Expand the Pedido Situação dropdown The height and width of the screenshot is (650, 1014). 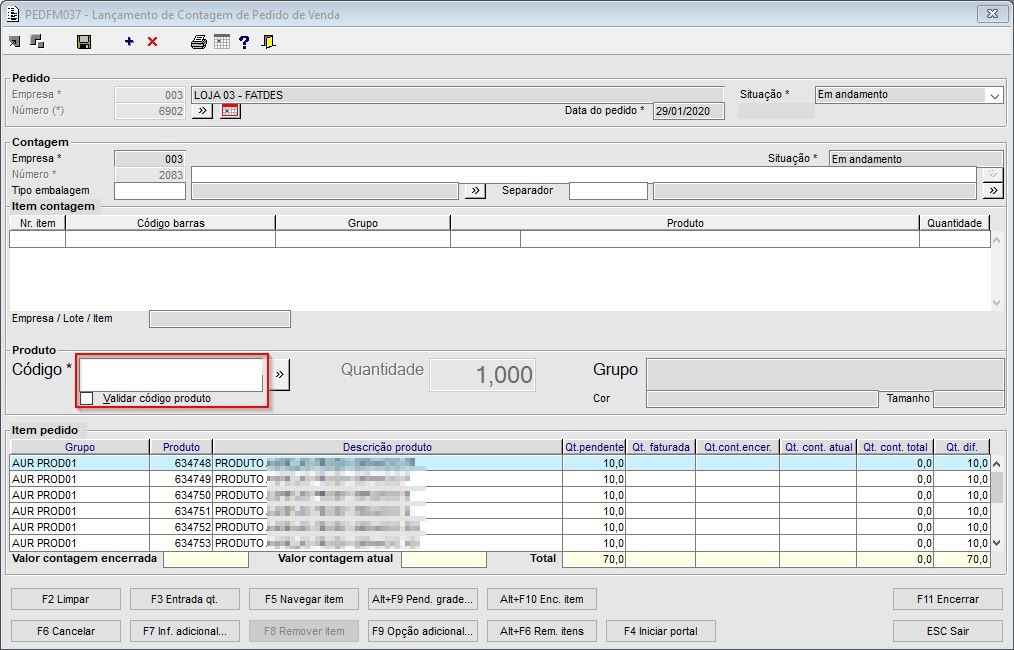click(x=994, y=95)
